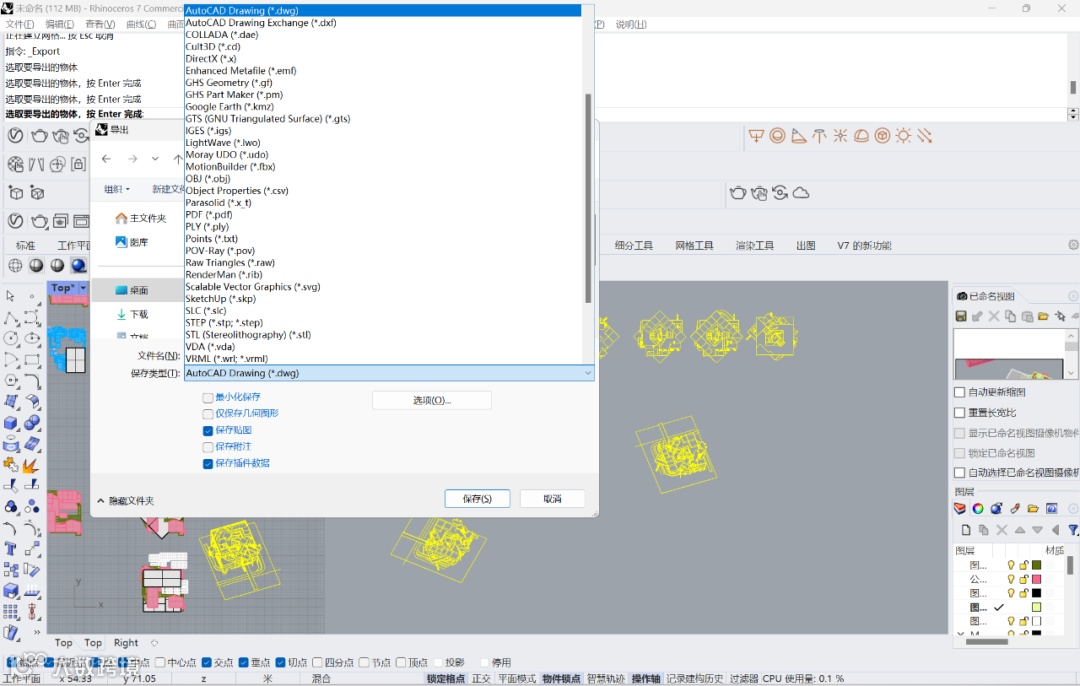Choose AutoCAD Drawing Exchange (*.dxf)
Viewport: 1080px width, 686px height.
[x=261, y=22]
